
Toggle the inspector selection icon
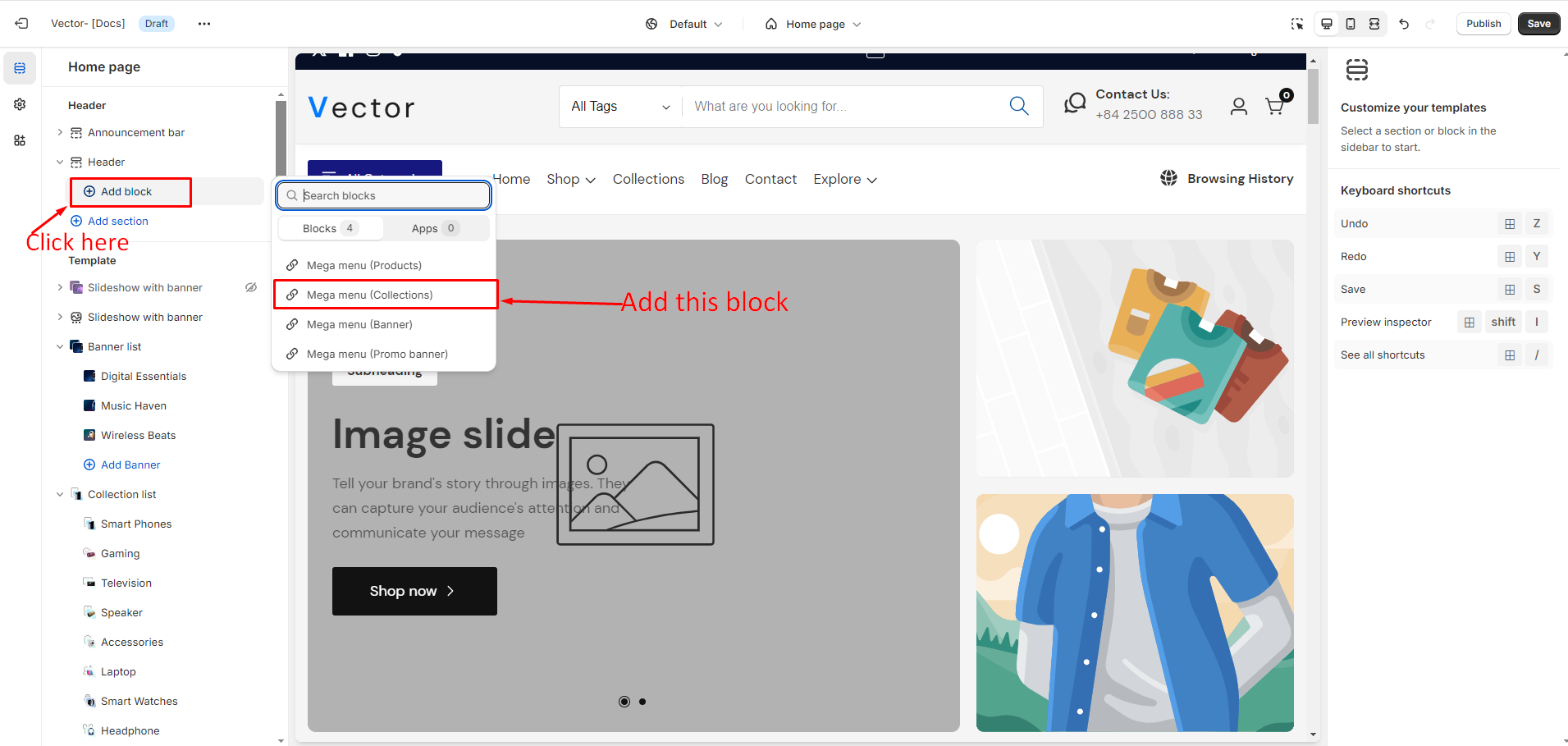point(1296,24)
